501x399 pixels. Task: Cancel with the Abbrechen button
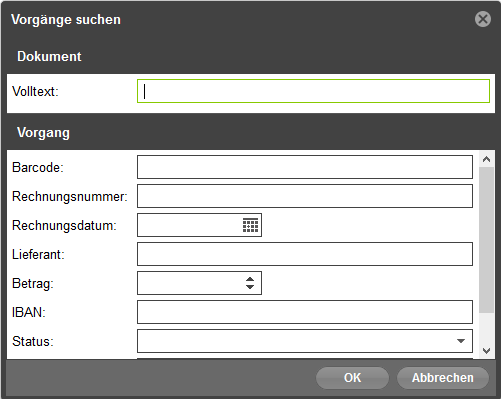[x=443, y=378]
